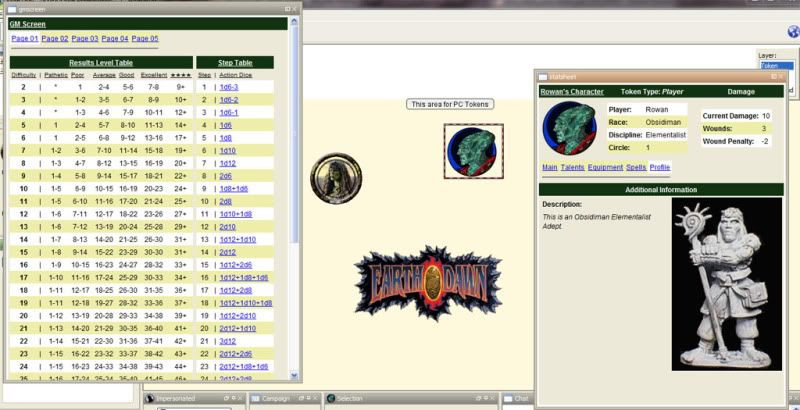The image size is (800, 410).
Task: Click the Results Level Table header link
Action: coord(101,63)
